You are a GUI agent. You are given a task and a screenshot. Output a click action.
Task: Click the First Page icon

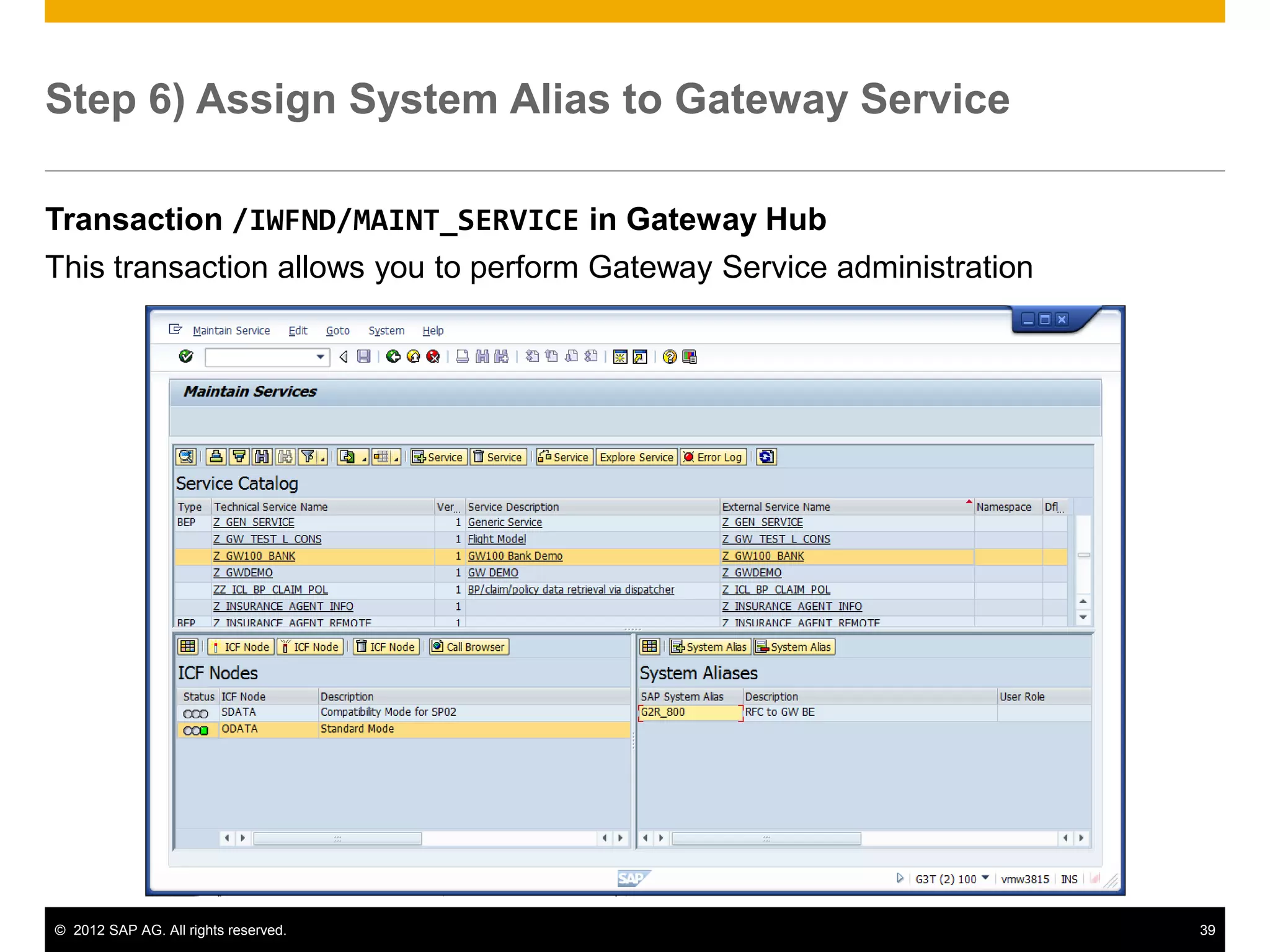point(532,356)
